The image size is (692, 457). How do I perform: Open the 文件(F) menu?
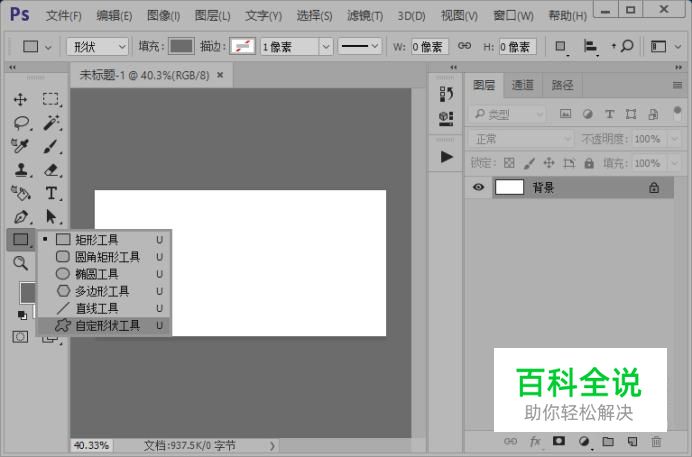pos(64,16)
